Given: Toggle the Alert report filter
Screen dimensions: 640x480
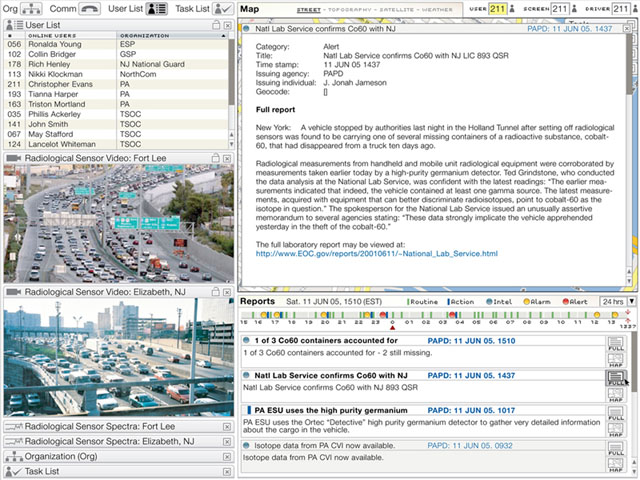Looking at the screenshot, I should (575, 302).
